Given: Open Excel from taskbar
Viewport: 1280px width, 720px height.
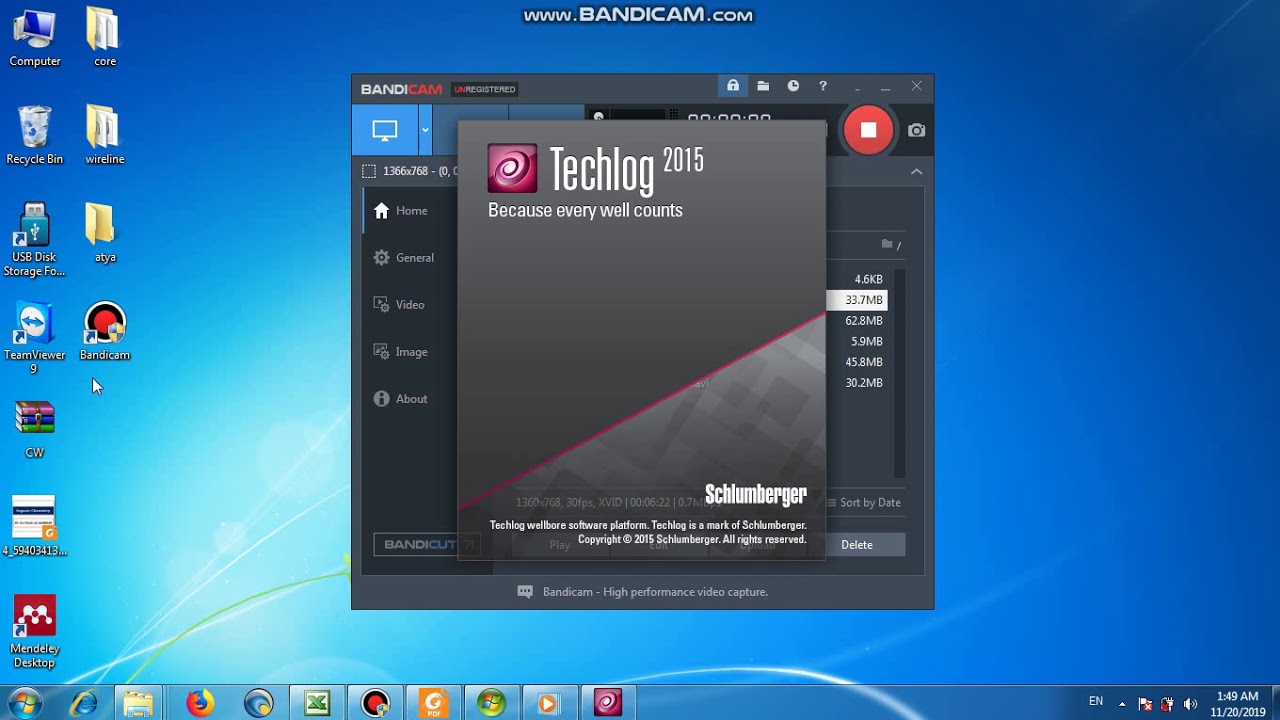Looking at the screenshot, I should point(317,703).
